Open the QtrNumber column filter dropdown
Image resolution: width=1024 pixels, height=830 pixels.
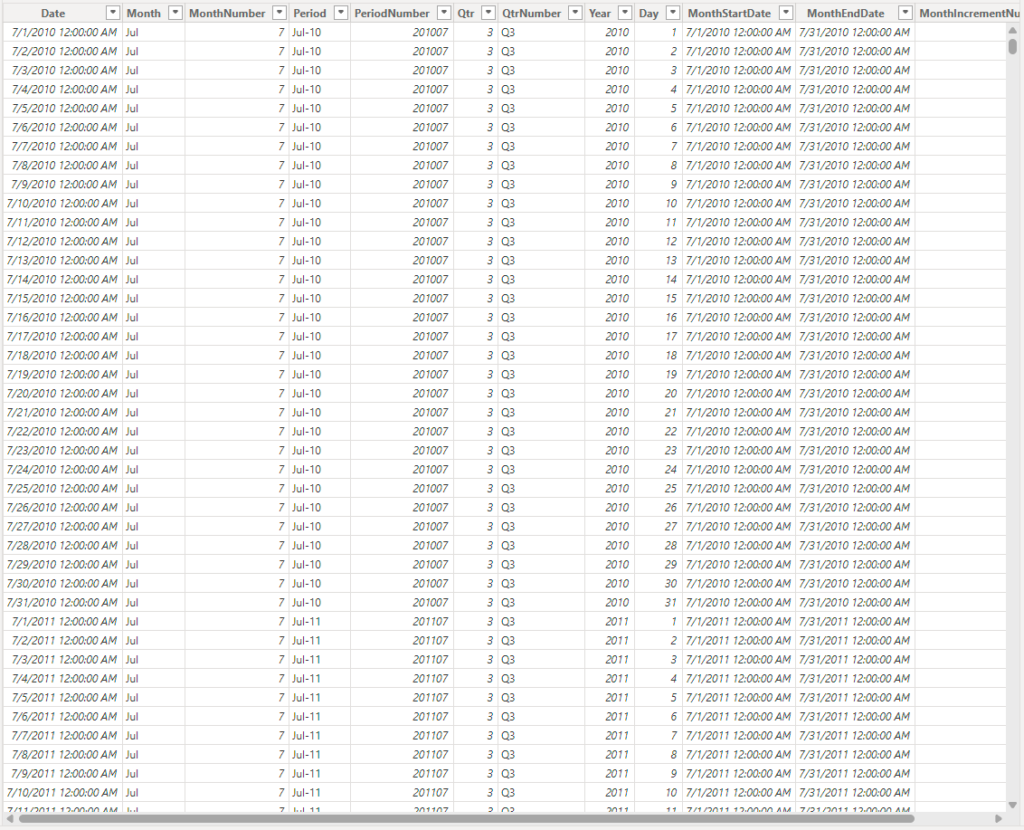coord(575,13)
